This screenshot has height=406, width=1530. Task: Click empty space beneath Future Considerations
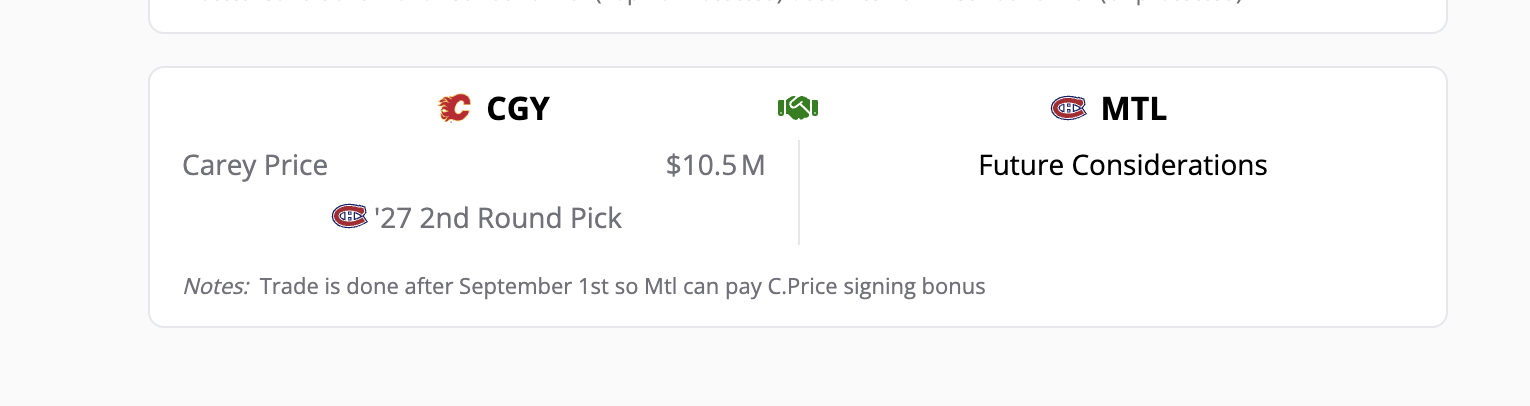pyautogui.click(x=1122, y=220)
